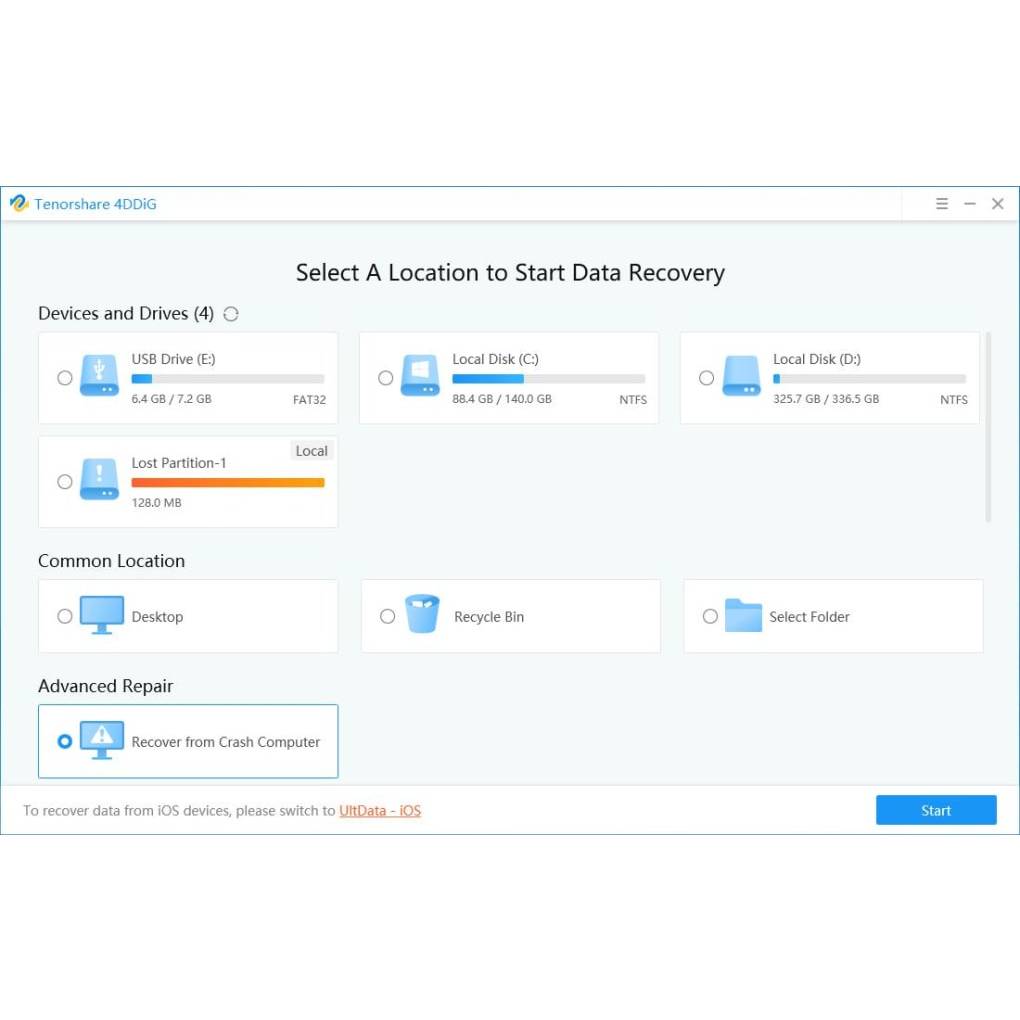Click the 'Recover from Crash Computer' label
The width and height of the screenshot is (1020, 1020).
point(226,742)
